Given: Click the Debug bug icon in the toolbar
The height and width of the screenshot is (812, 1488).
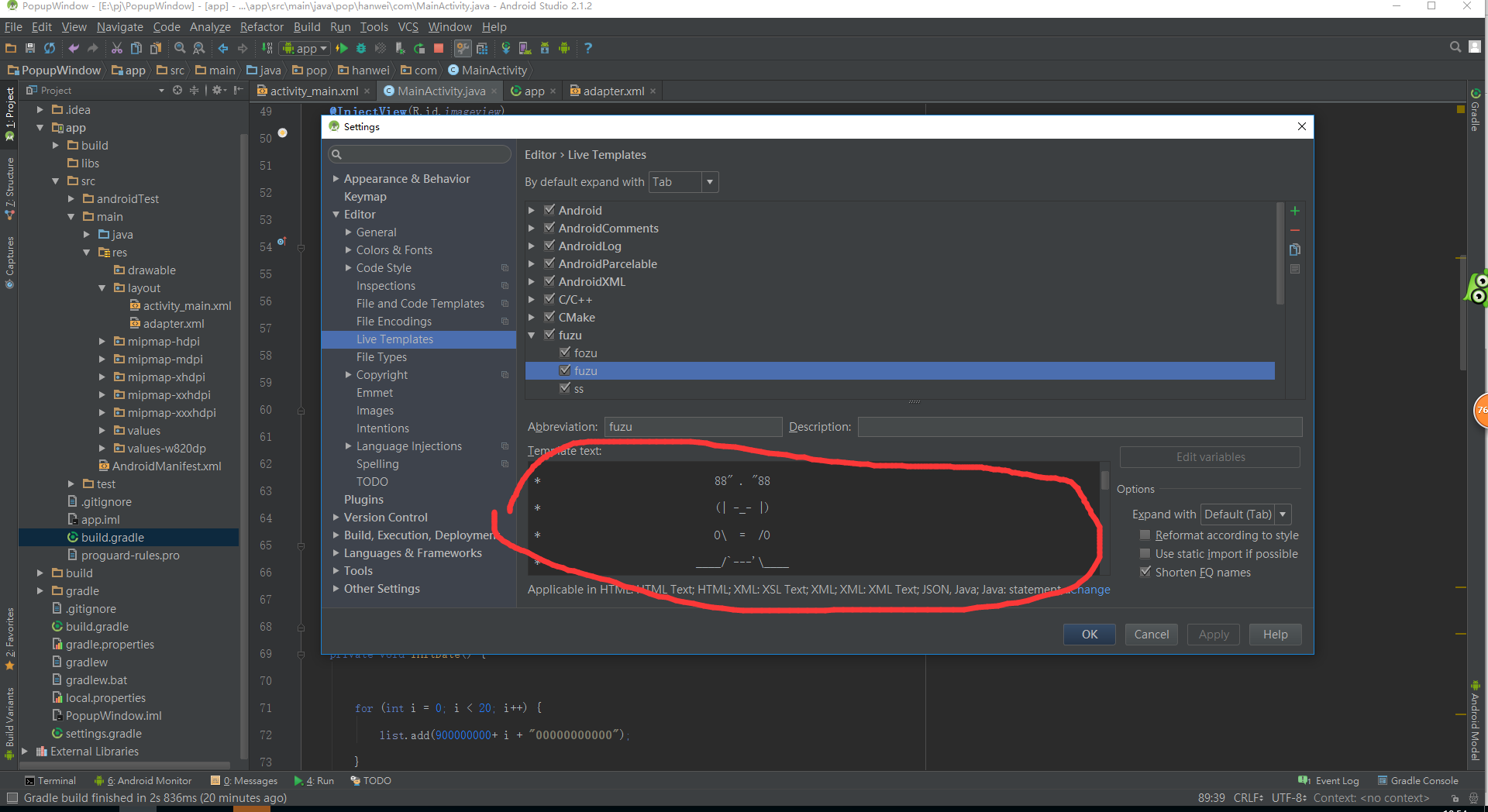Looking at the screenshot, I should 361,48.
